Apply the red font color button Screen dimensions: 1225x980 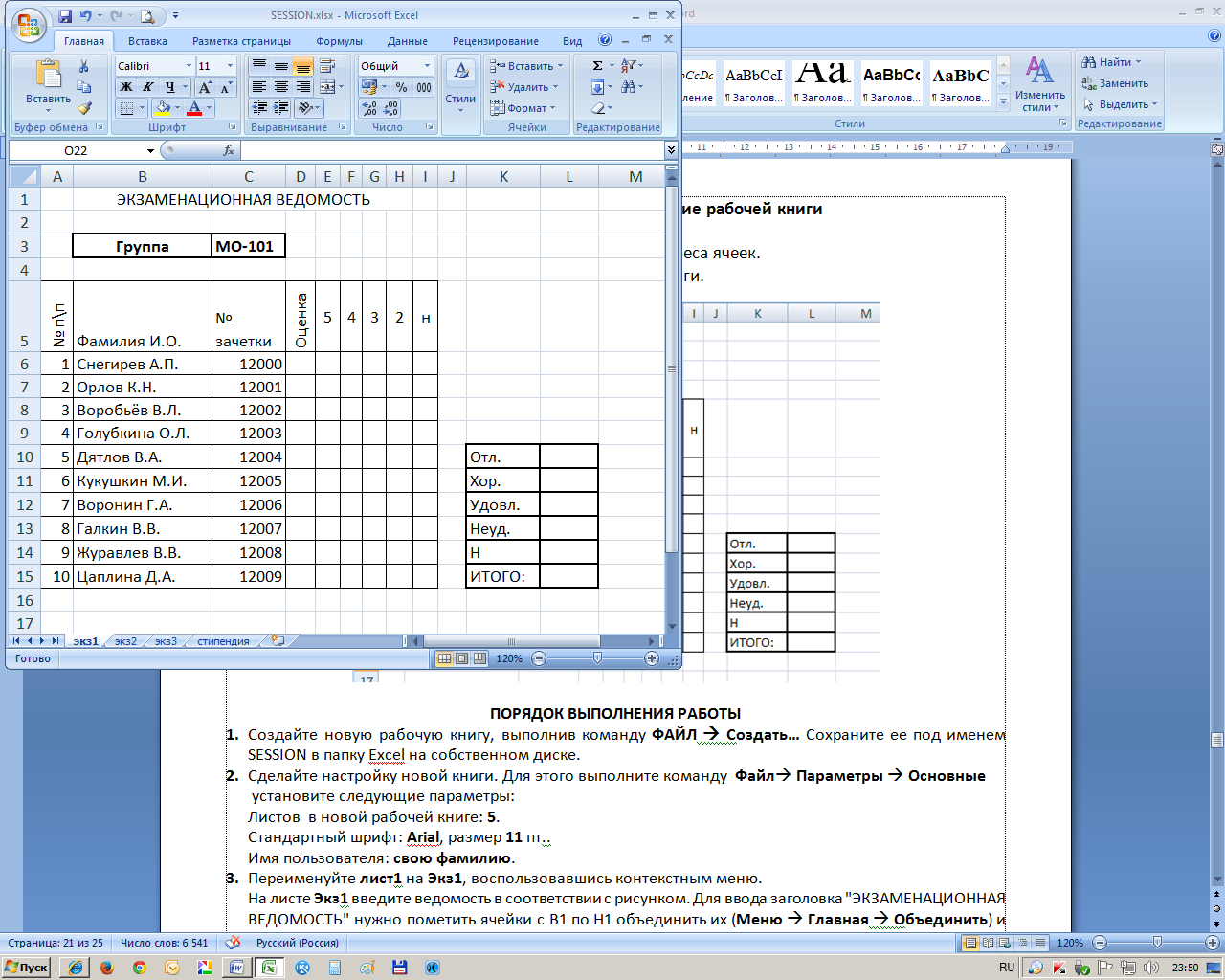[x=195, y=108]
